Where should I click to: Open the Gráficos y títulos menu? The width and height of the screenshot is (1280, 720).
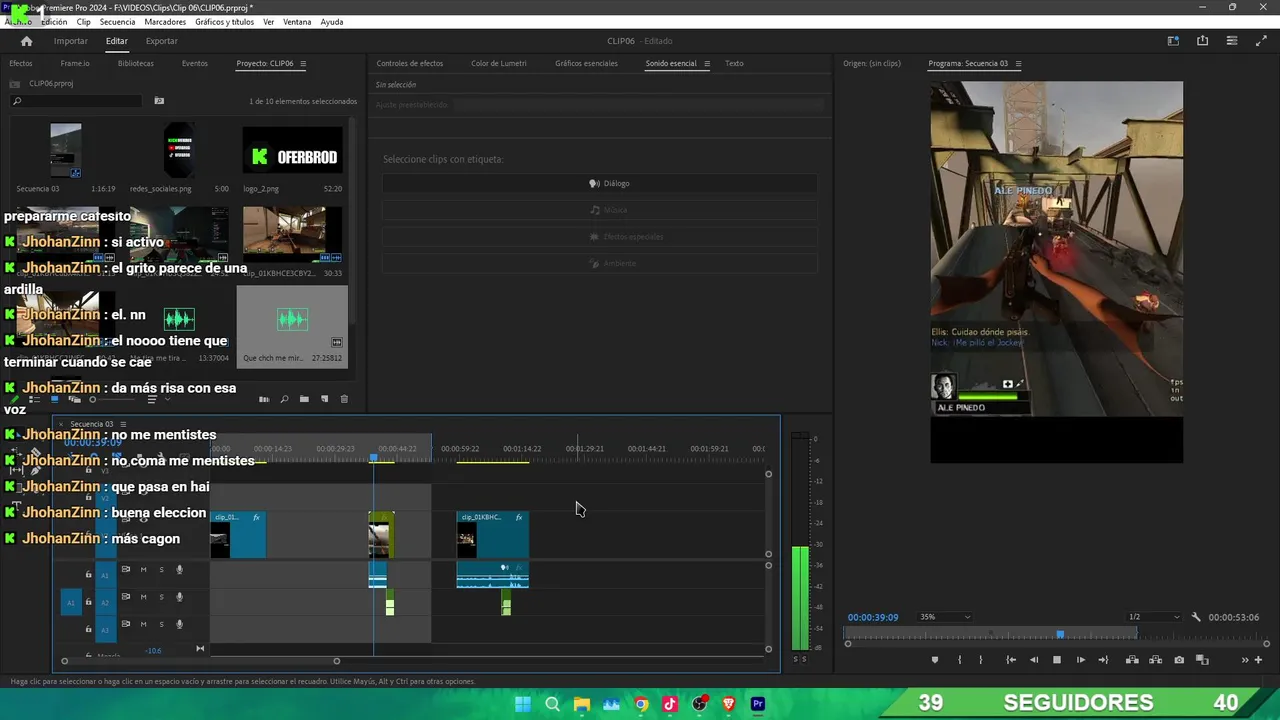[x=224, y=22]
